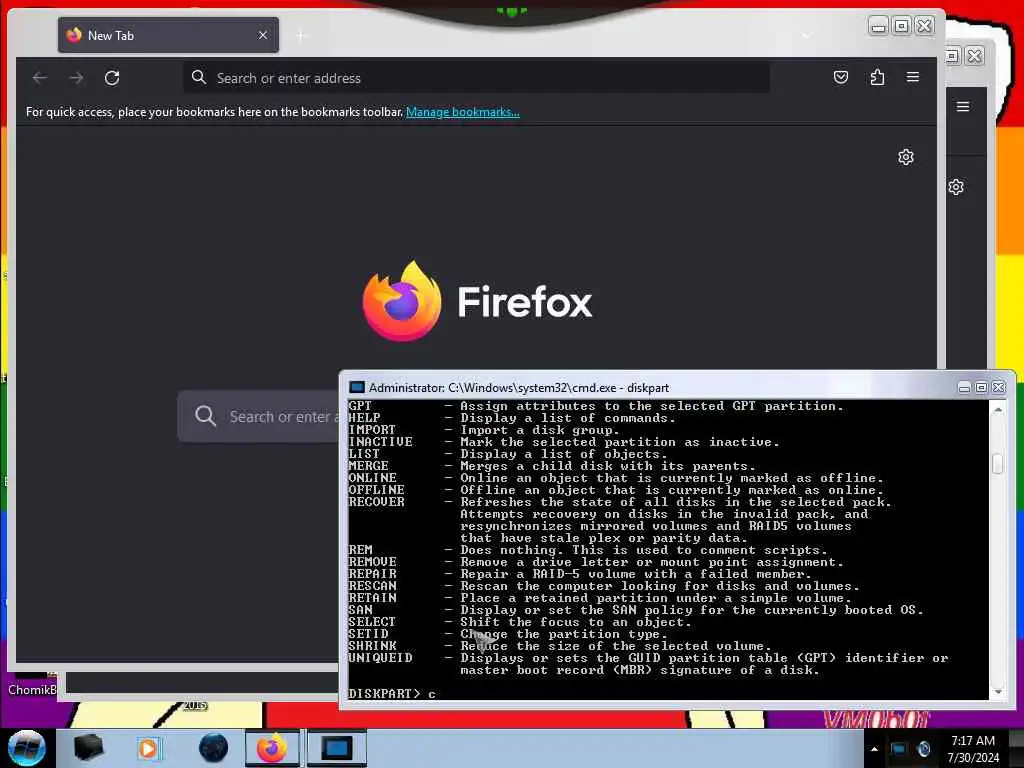
Task: Open the Save to Pocket icon
Action: 840,78
